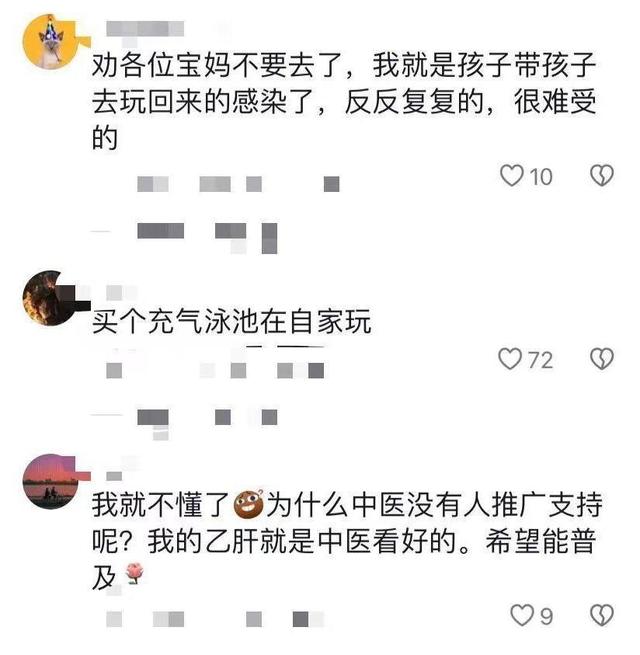
Task: Select the comment text 买个充气泳池在自家玩
Action: (x=231, y=322)
